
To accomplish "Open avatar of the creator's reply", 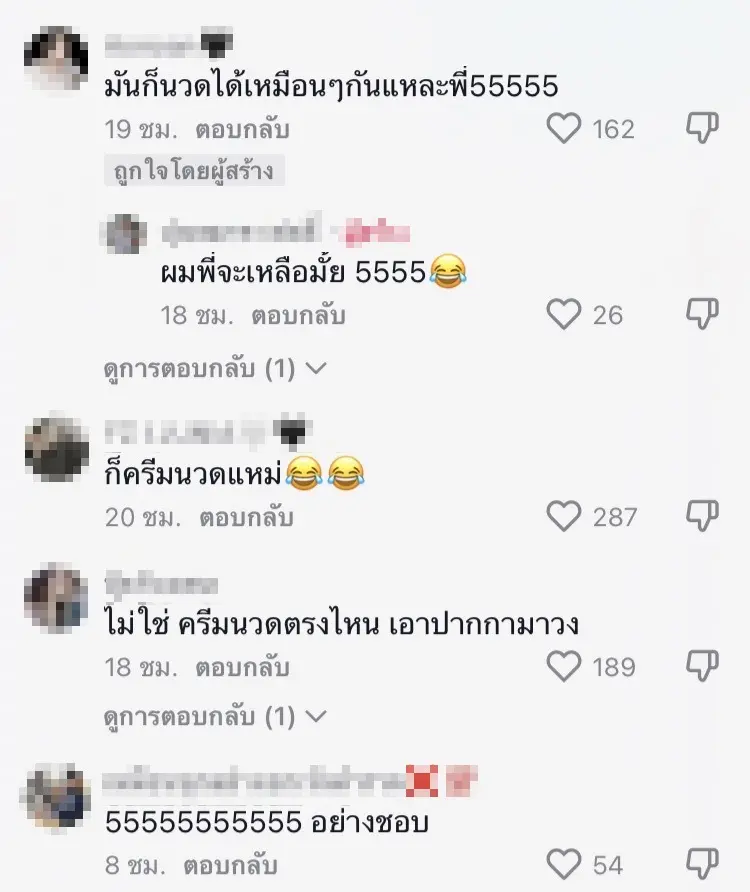I will (x=124, y=233).
